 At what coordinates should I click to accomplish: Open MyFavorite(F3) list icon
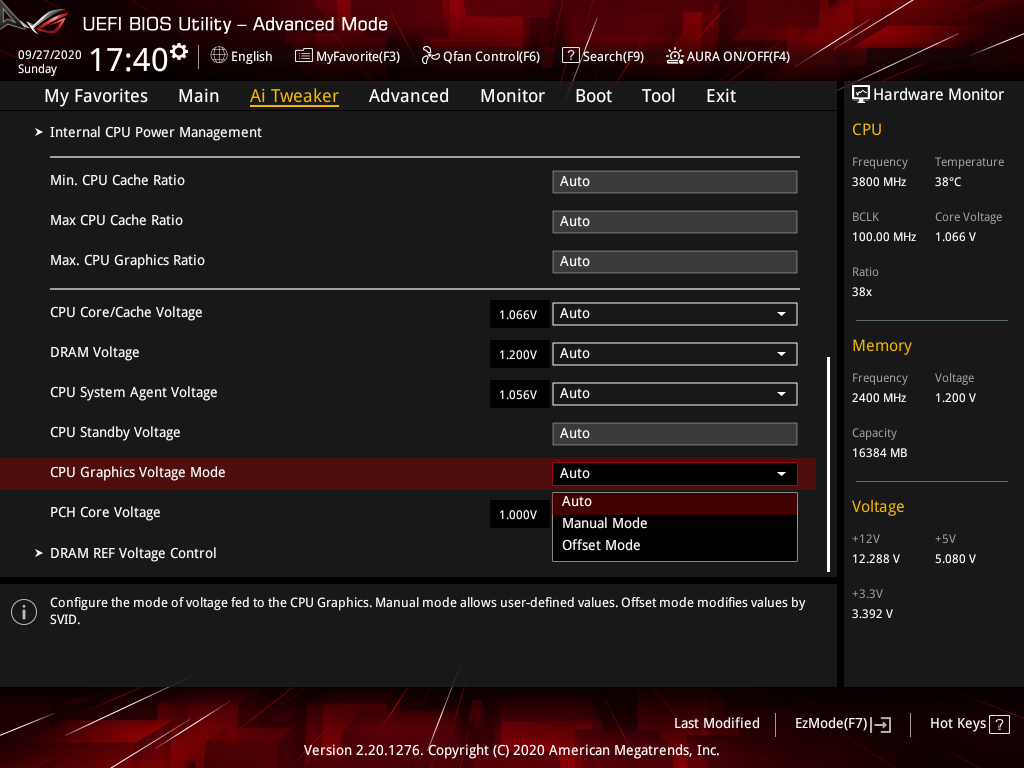pos(303,56)
